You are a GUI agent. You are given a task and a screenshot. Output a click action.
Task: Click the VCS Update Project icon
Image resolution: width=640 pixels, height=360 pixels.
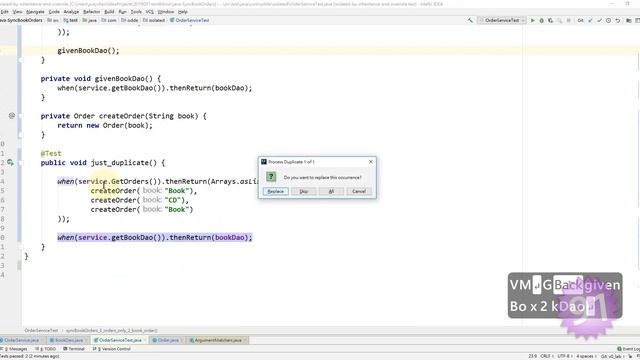coord(590,20)
